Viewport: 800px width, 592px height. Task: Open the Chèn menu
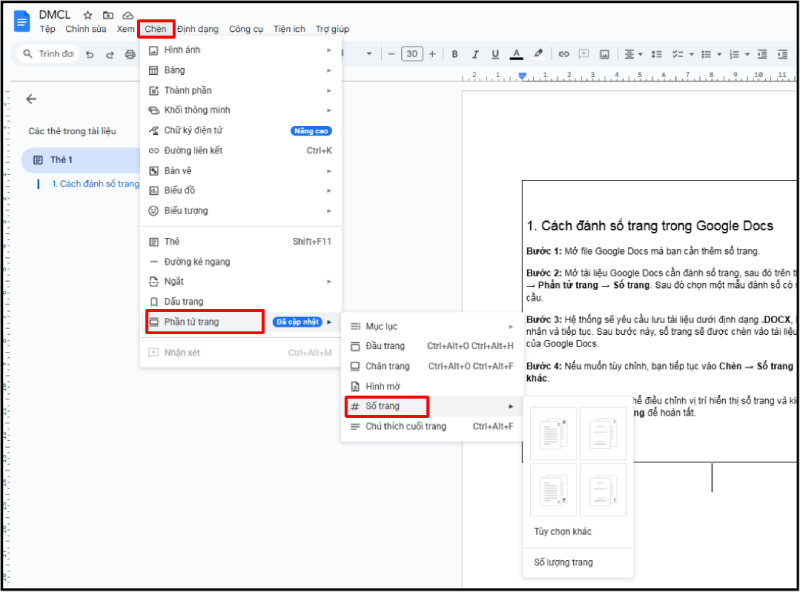[155, 29]
